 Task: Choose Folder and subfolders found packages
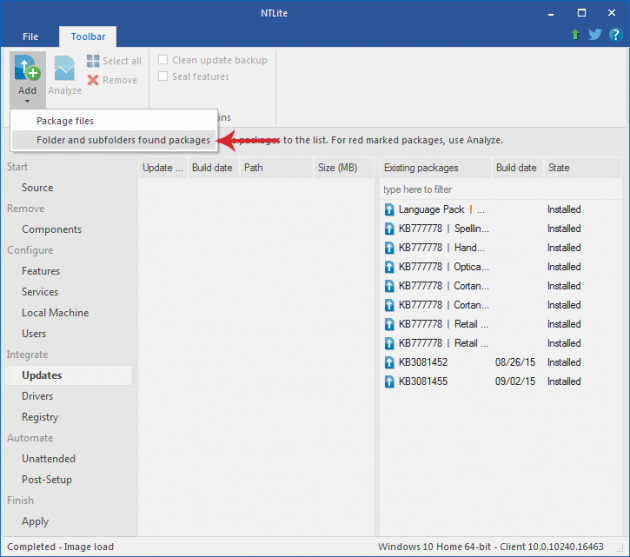click(123, 140)
